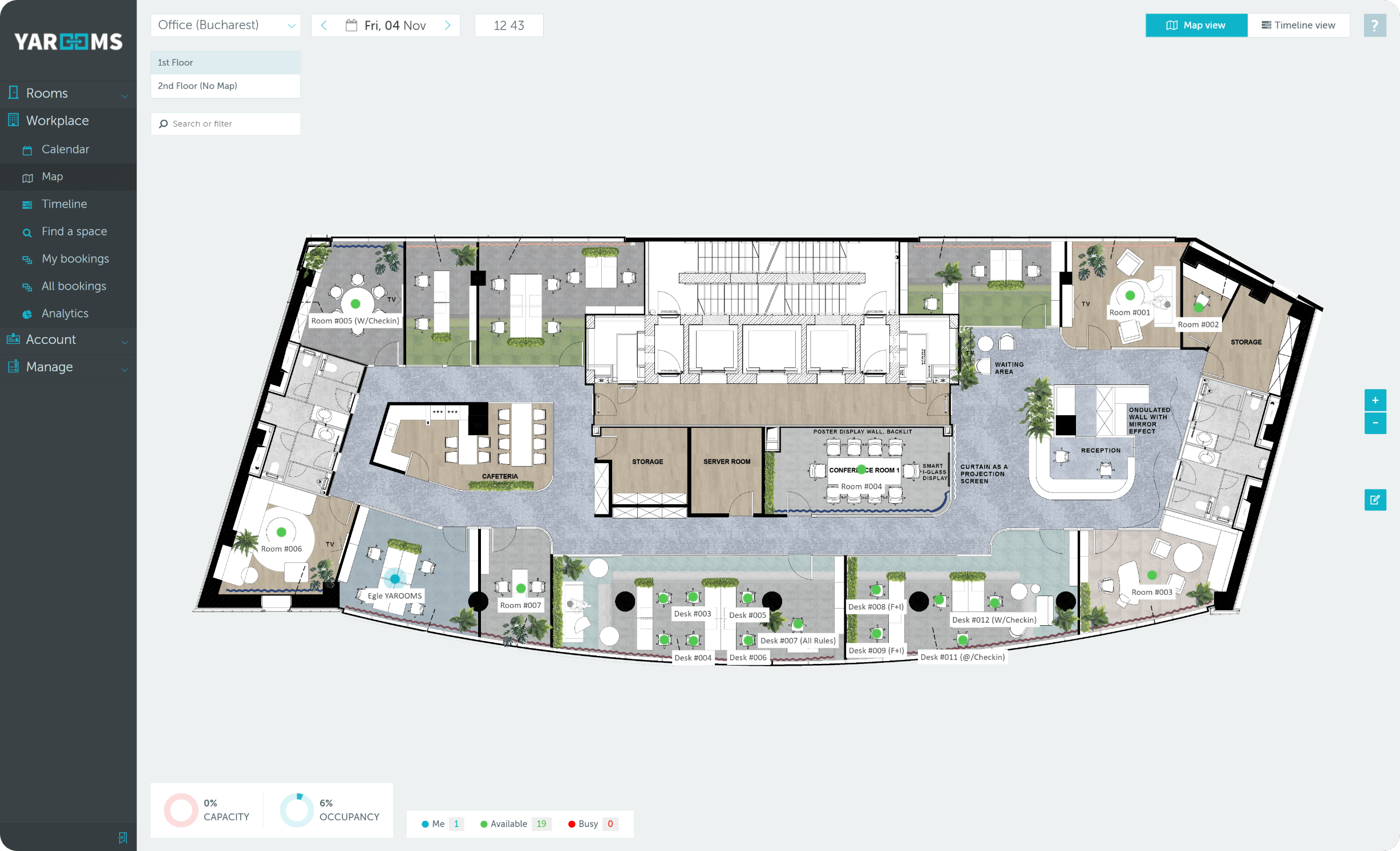Open the Timeline via its sidebar icon
1400x851 pixels.
pos(27,204)
